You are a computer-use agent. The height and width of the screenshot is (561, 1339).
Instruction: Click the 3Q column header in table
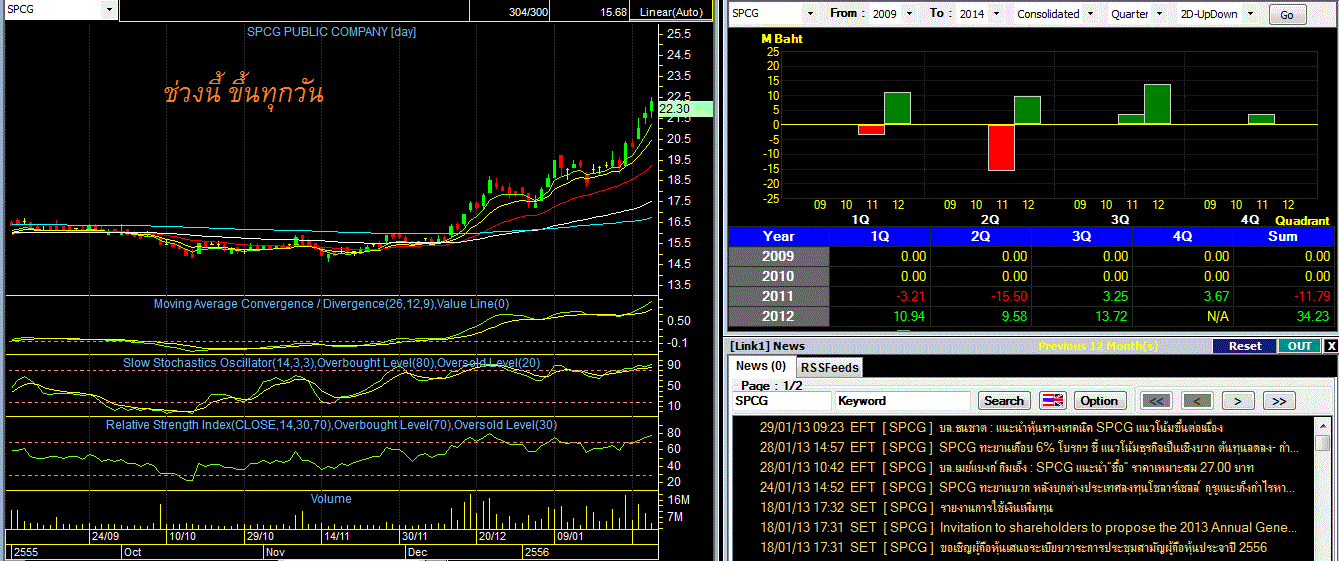[x=1082, y=237]
